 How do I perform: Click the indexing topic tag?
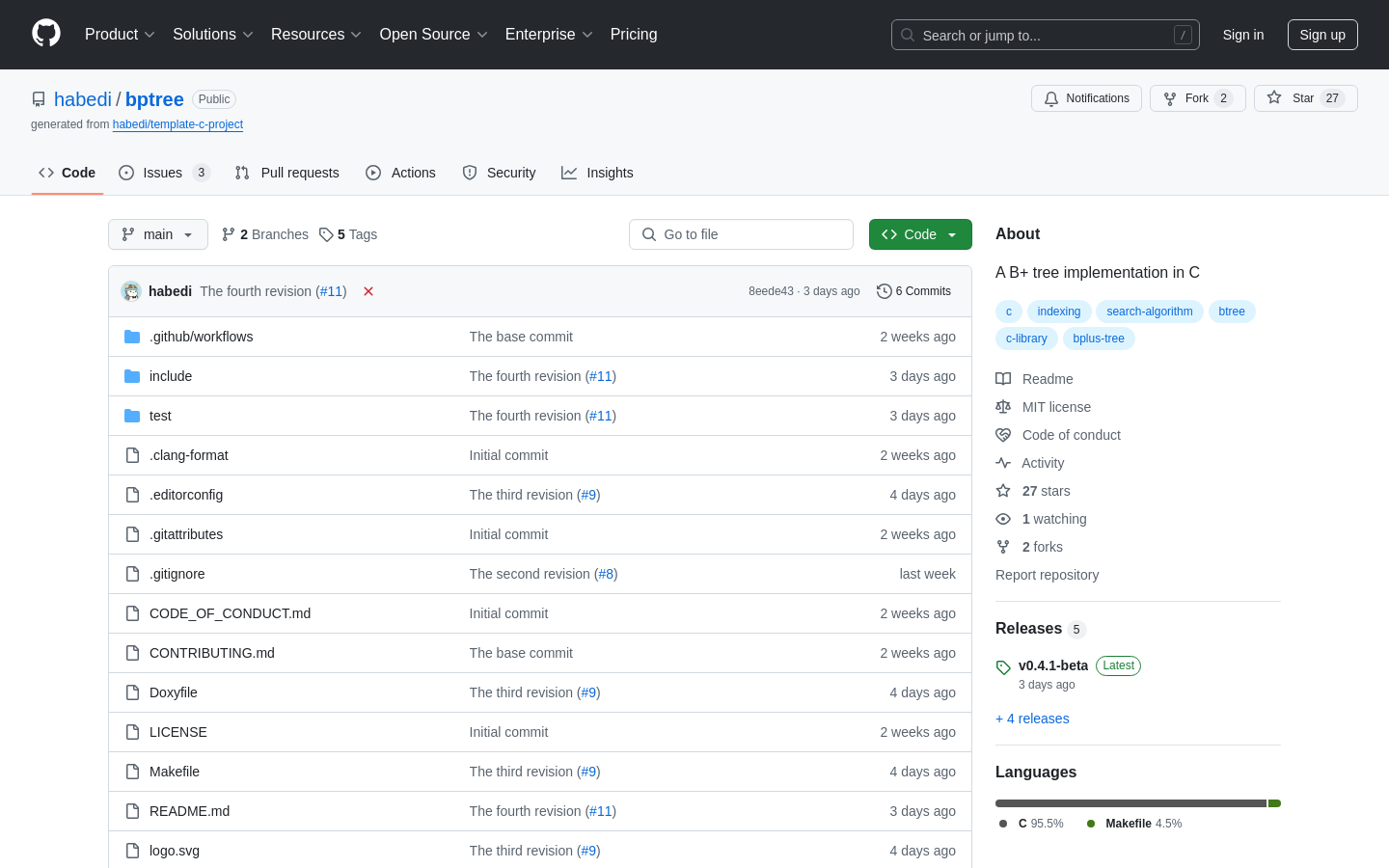click(x=1058, y=312)
